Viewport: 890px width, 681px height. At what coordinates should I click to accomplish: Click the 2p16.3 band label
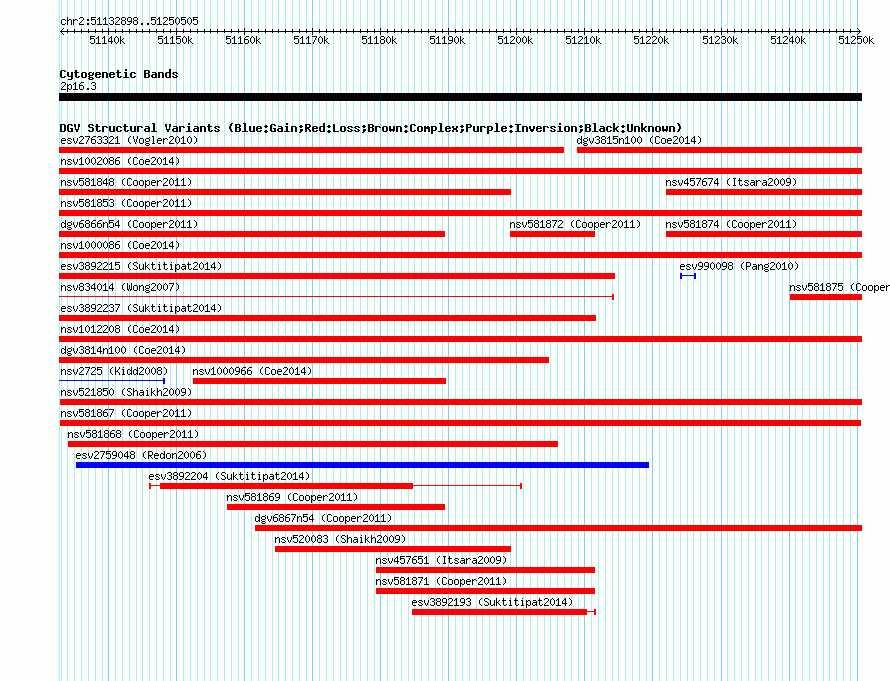(x=78, y=86)
